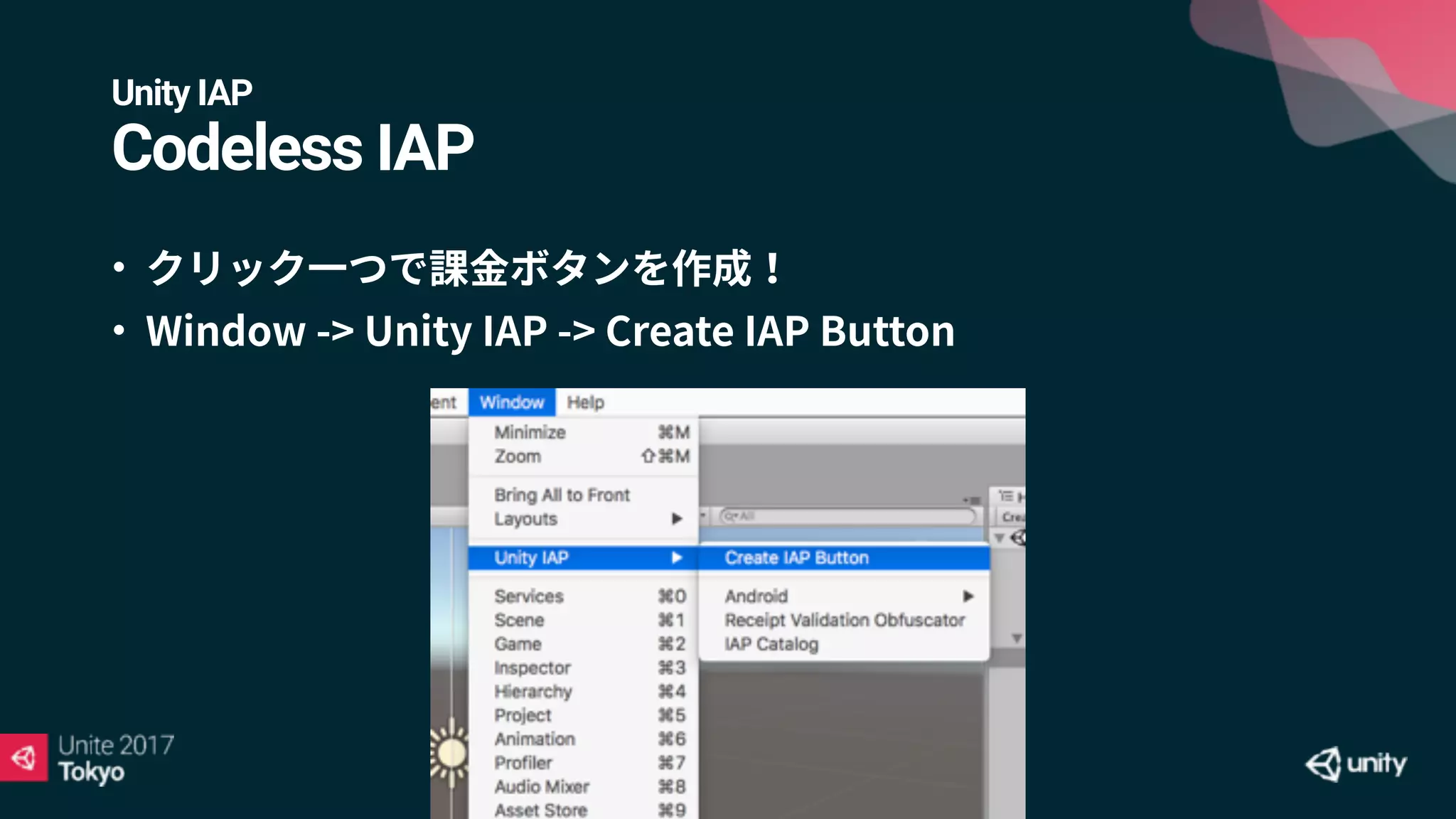Select Receipt Validation Obfuscator
The height and width of the screenshot is (819, 1456).
(845, 620)
